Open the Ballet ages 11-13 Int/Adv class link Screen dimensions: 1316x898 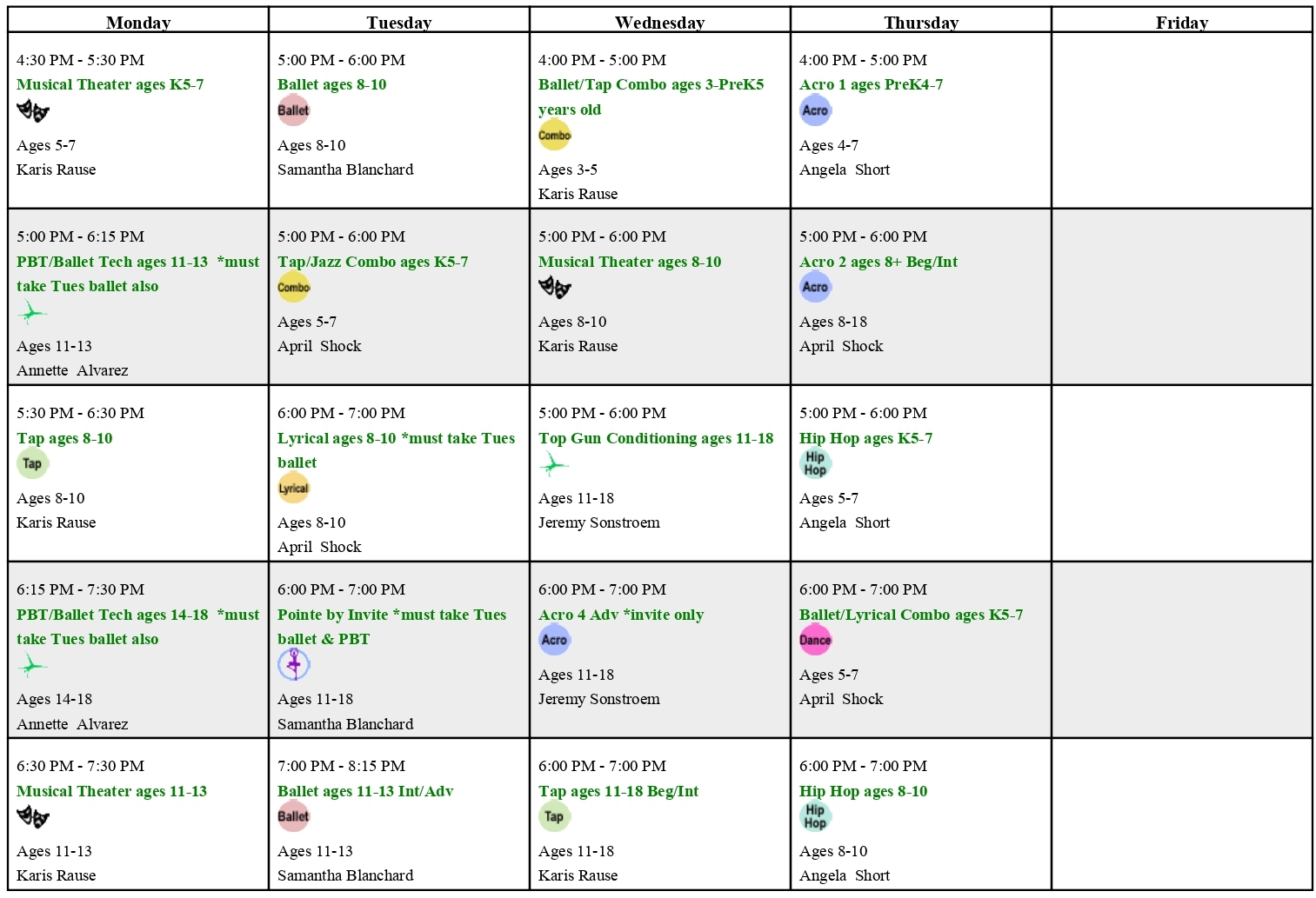click(365, 791)
